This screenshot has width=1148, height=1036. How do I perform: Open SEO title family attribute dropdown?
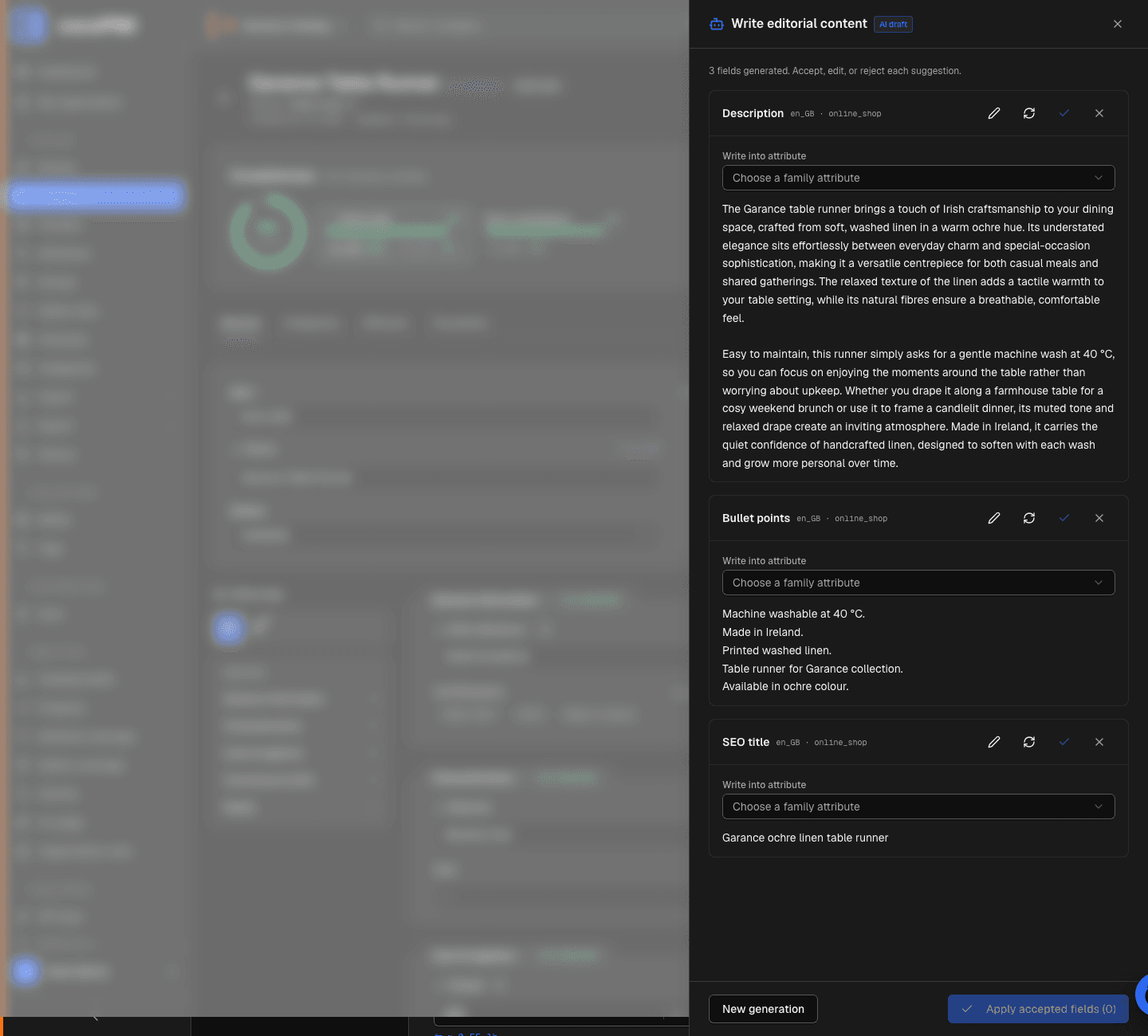point(918,806)
